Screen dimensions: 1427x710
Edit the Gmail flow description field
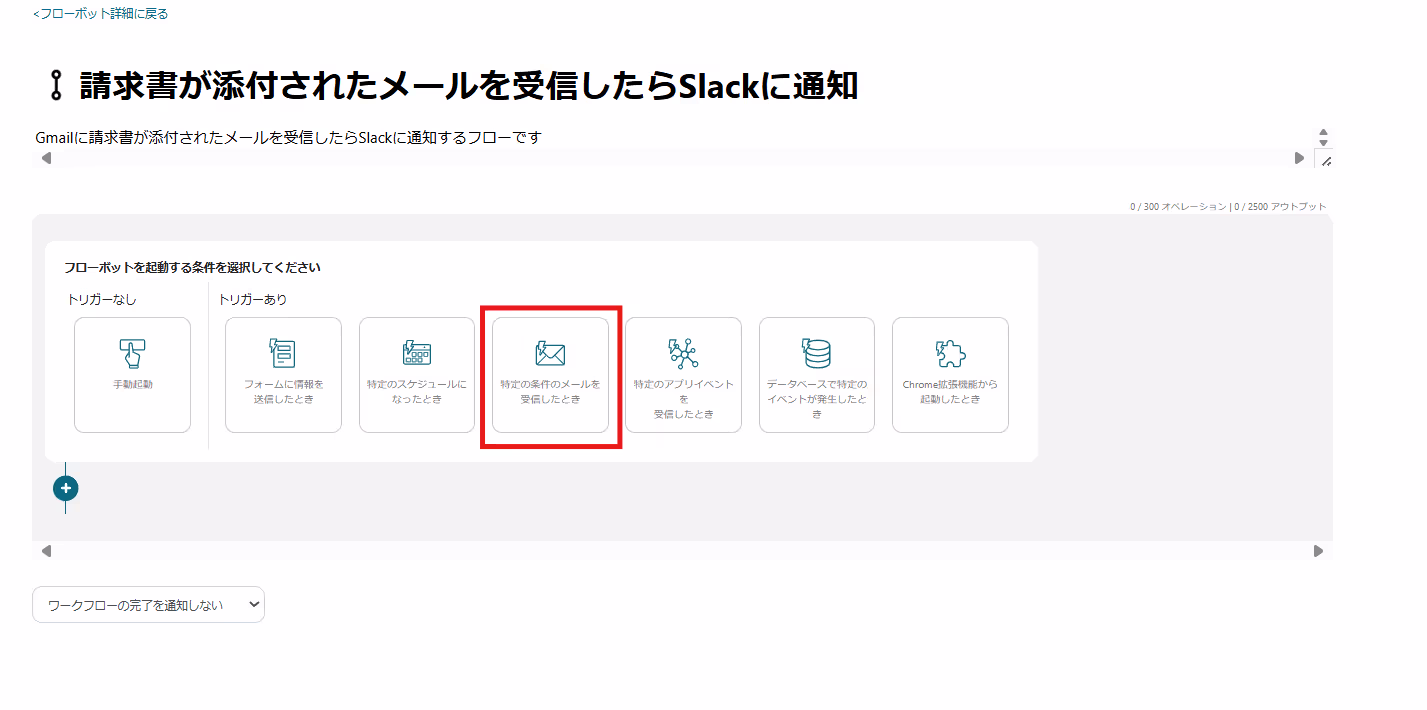coord(673,138)
